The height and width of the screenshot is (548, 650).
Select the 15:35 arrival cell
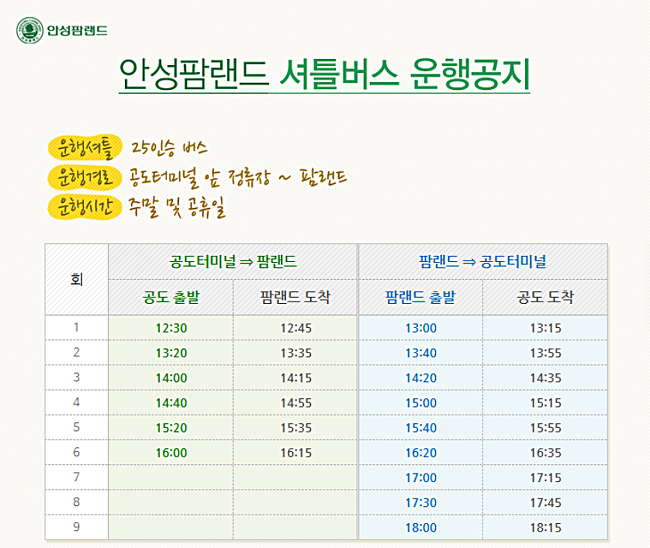[x=295, y=427]
